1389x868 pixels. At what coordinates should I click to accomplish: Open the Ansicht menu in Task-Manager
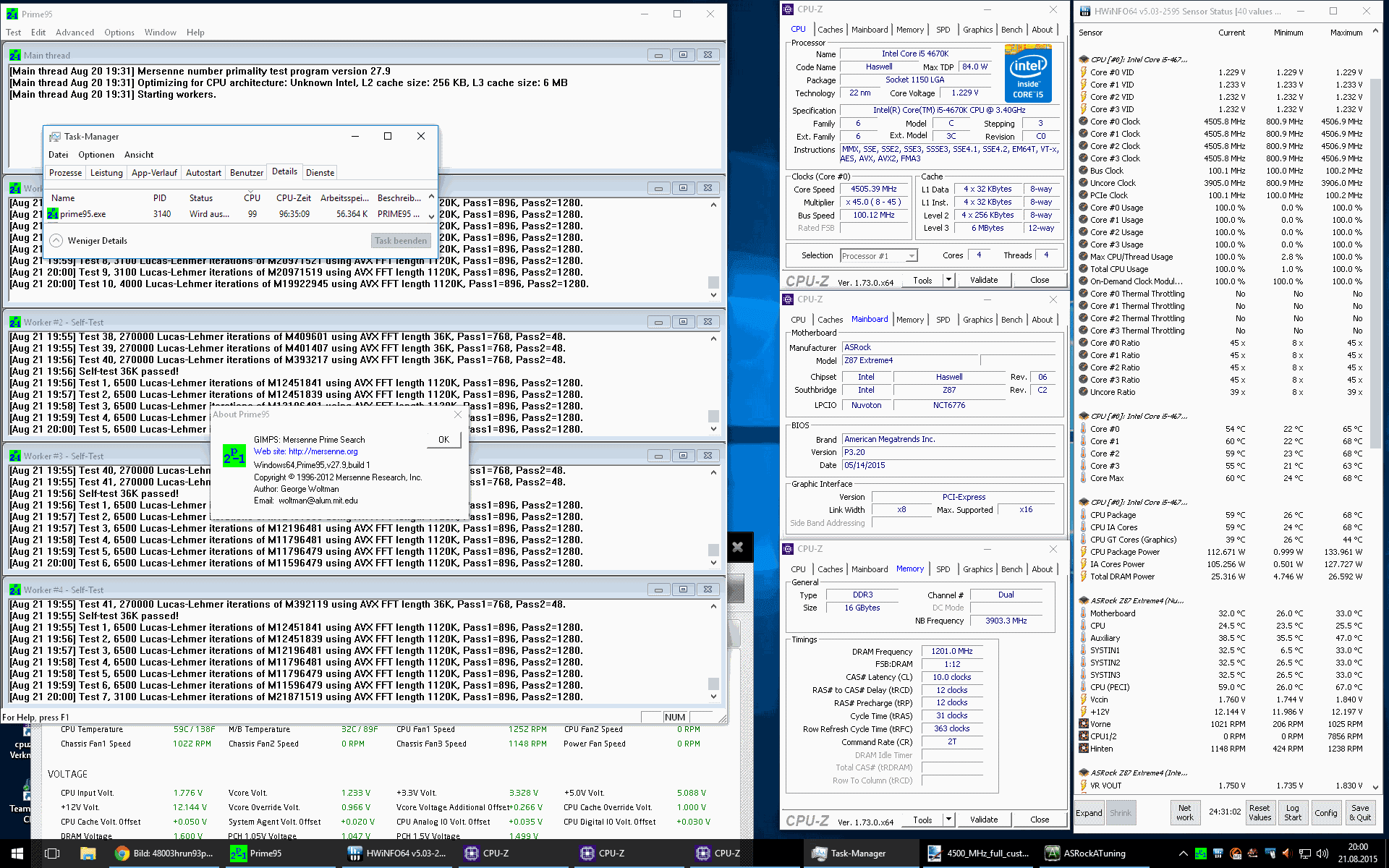click(139, 155)
